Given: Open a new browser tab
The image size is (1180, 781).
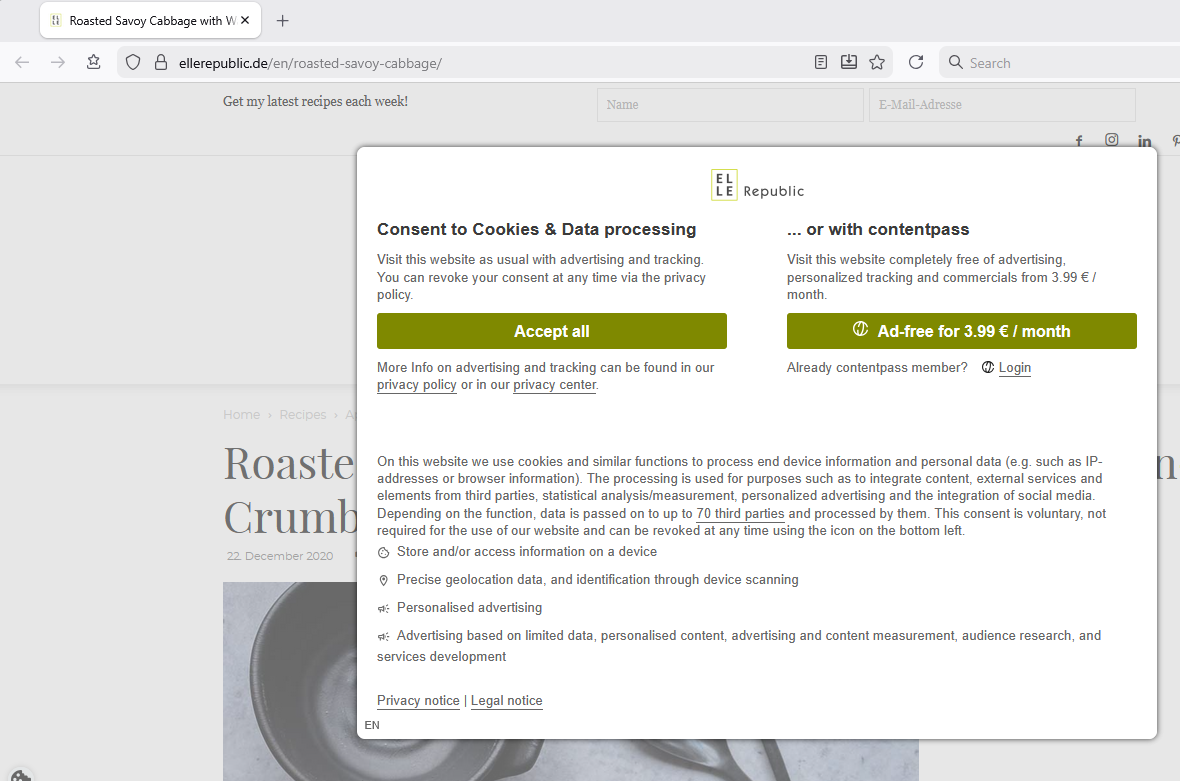Looking at the screenshot, I should (x=283, y=20).
